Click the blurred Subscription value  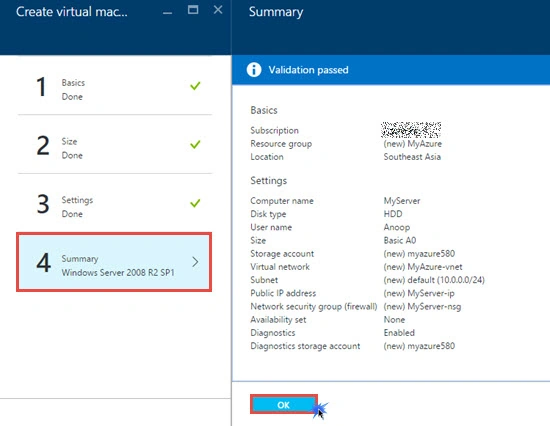(411, 130)
